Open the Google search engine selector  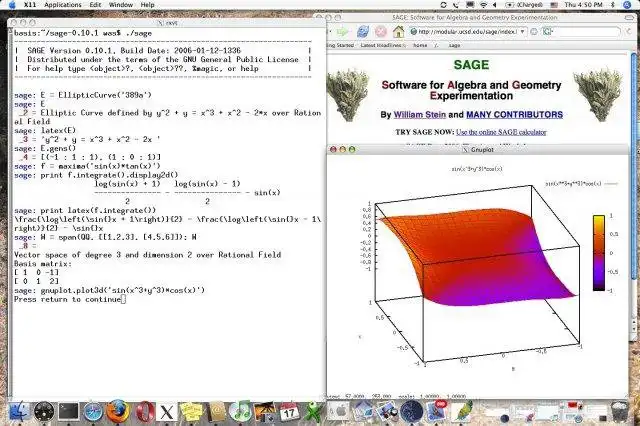[x=547, y=31]
